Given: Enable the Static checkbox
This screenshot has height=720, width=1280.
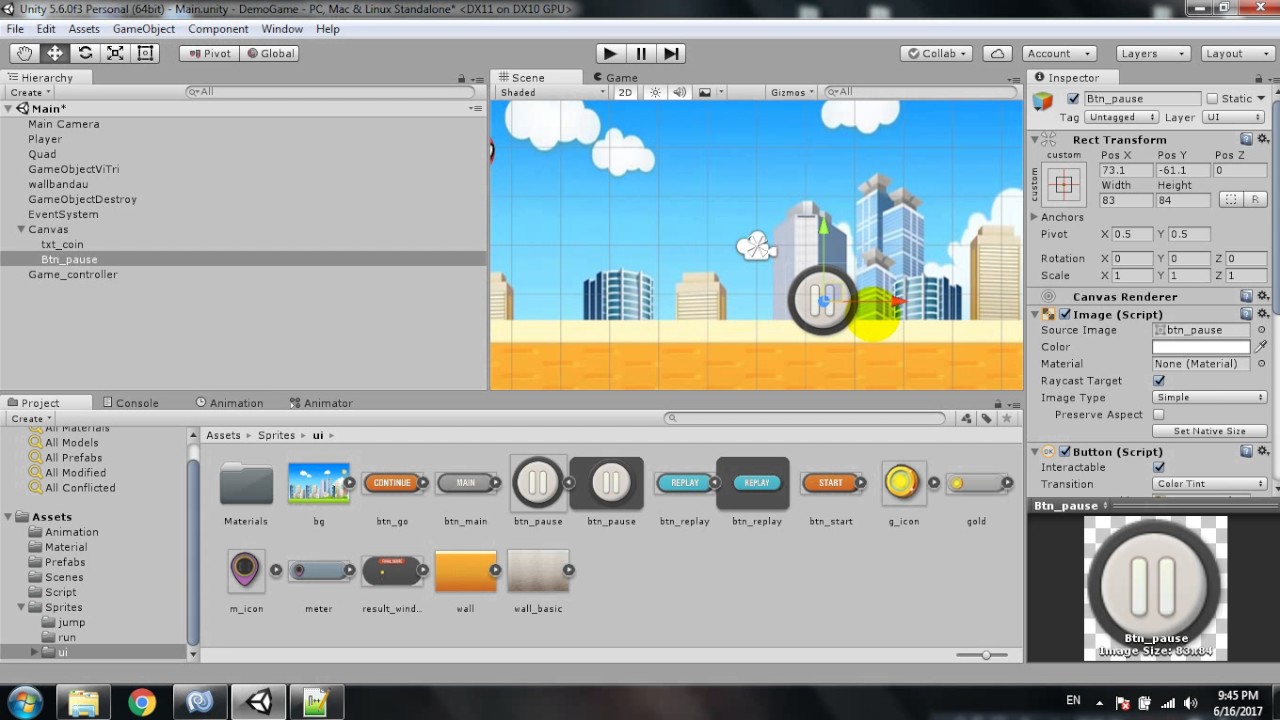Looking at the screenshot, I should pyautogui.click(x=1212, y=99).
